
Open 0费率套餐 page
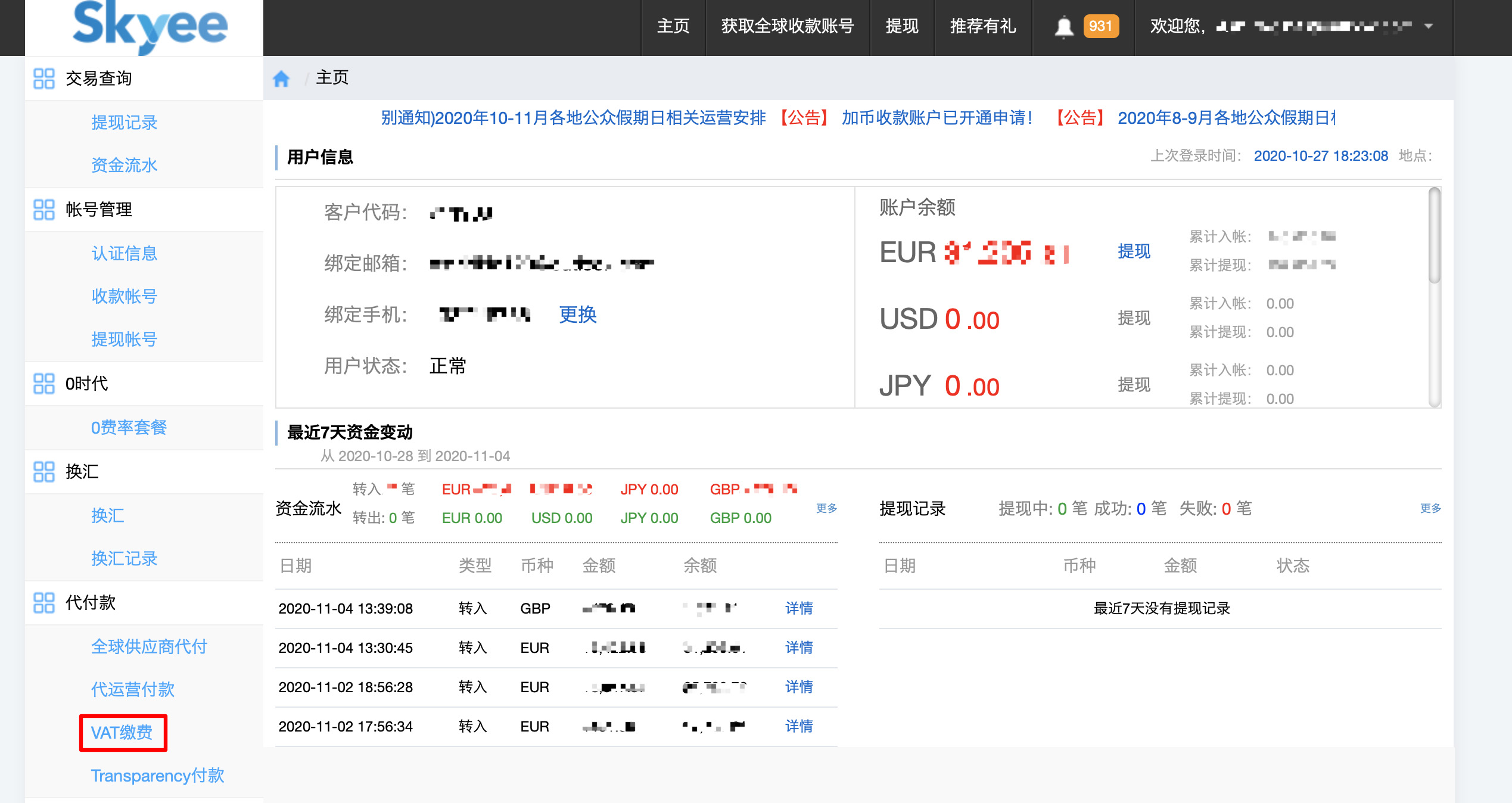(129, 428)
